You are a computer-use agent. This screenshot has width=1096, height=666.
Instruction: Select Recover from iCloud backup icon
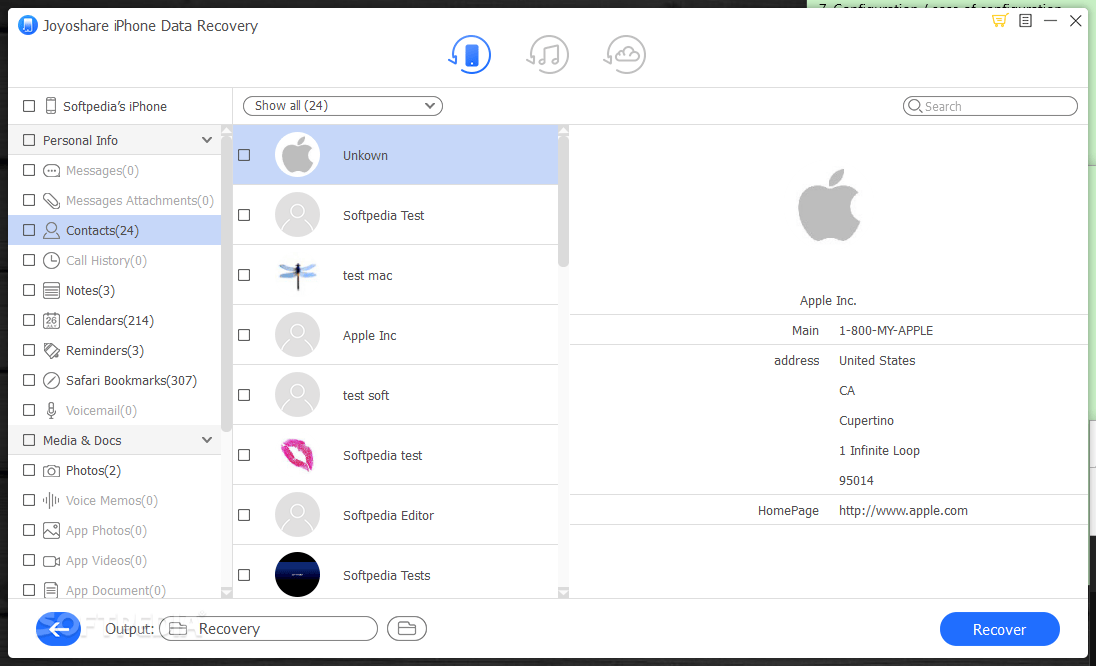pos(624,55)
